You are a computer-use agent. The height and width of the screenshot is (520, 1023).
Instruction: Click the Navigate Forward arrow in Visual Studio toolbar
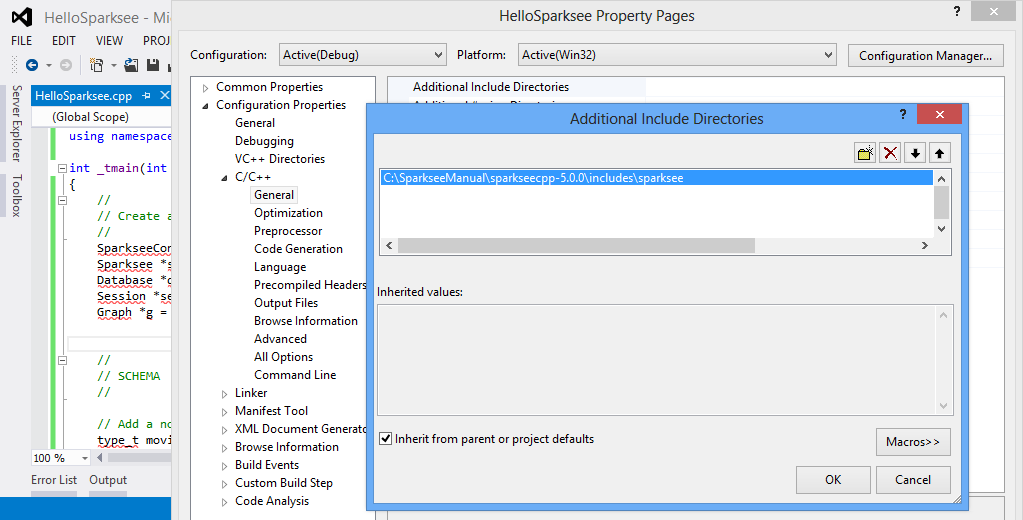pyautogui.click(x=66, y=65)
